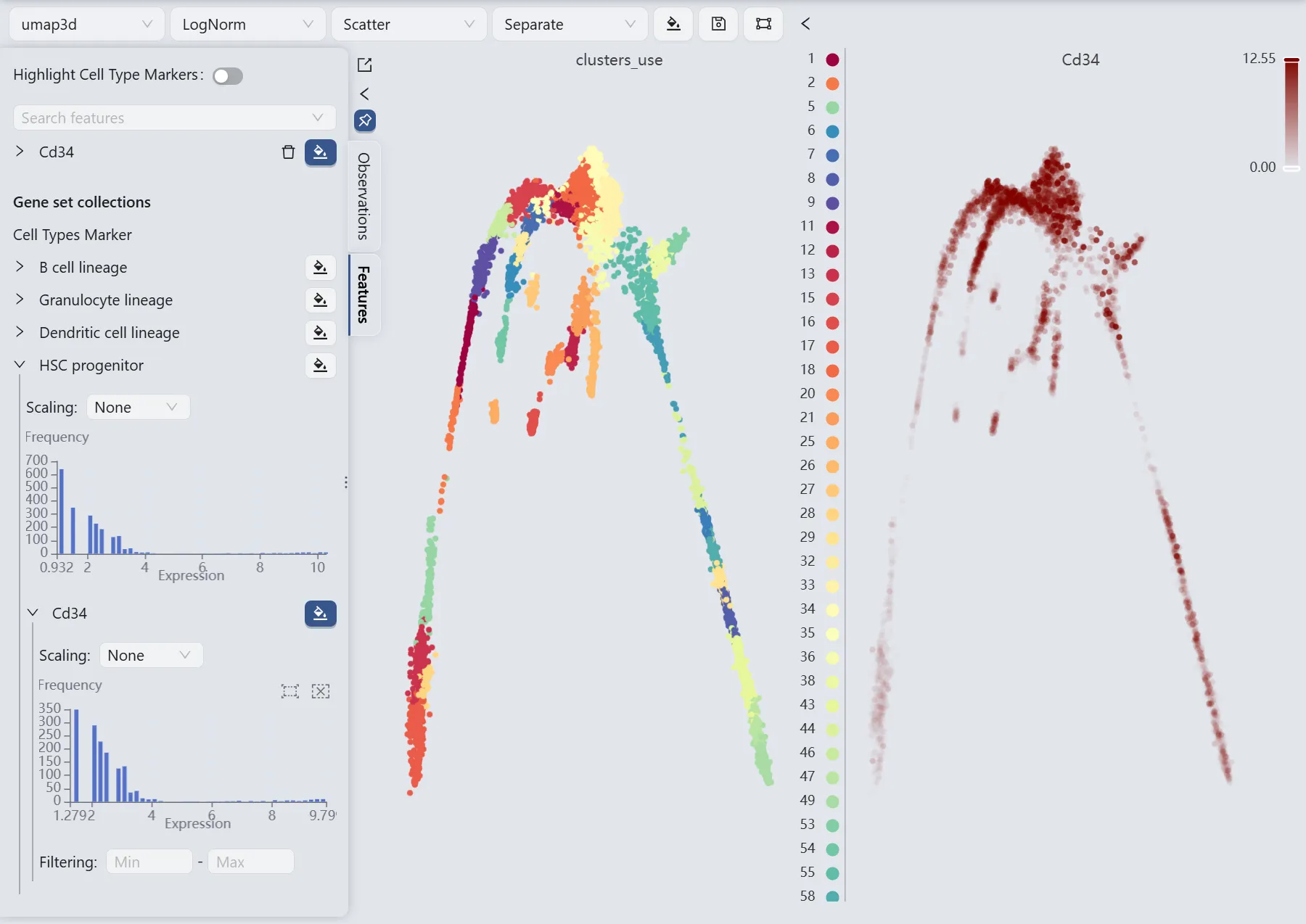Viewport: 1306px width, 924px height.
Task: Click the pin icon beside the sidebar
Action: pyautogui.click(x=365, y=120)
